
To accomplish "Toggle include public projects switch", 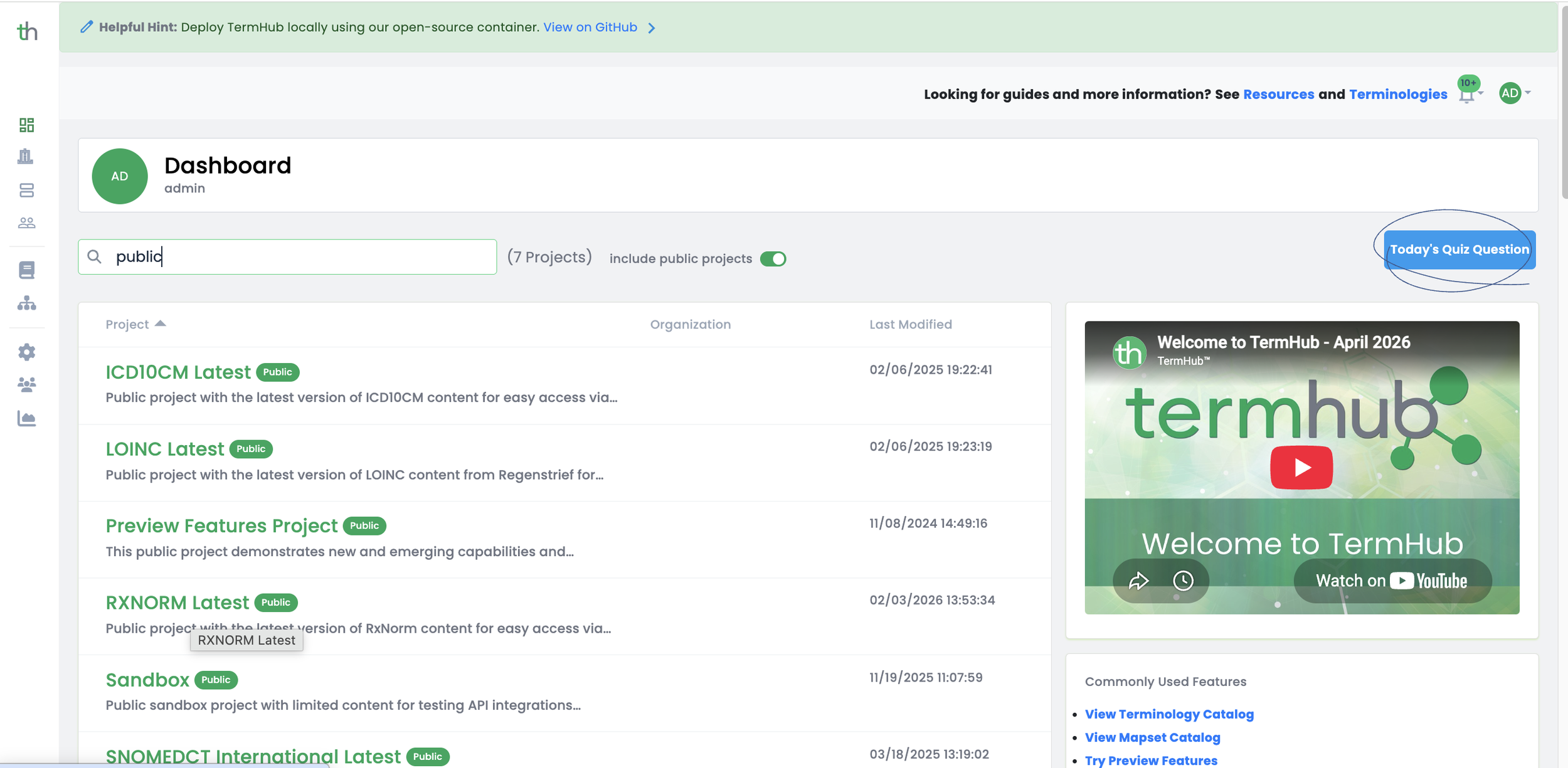I will [x=773, y=259].
